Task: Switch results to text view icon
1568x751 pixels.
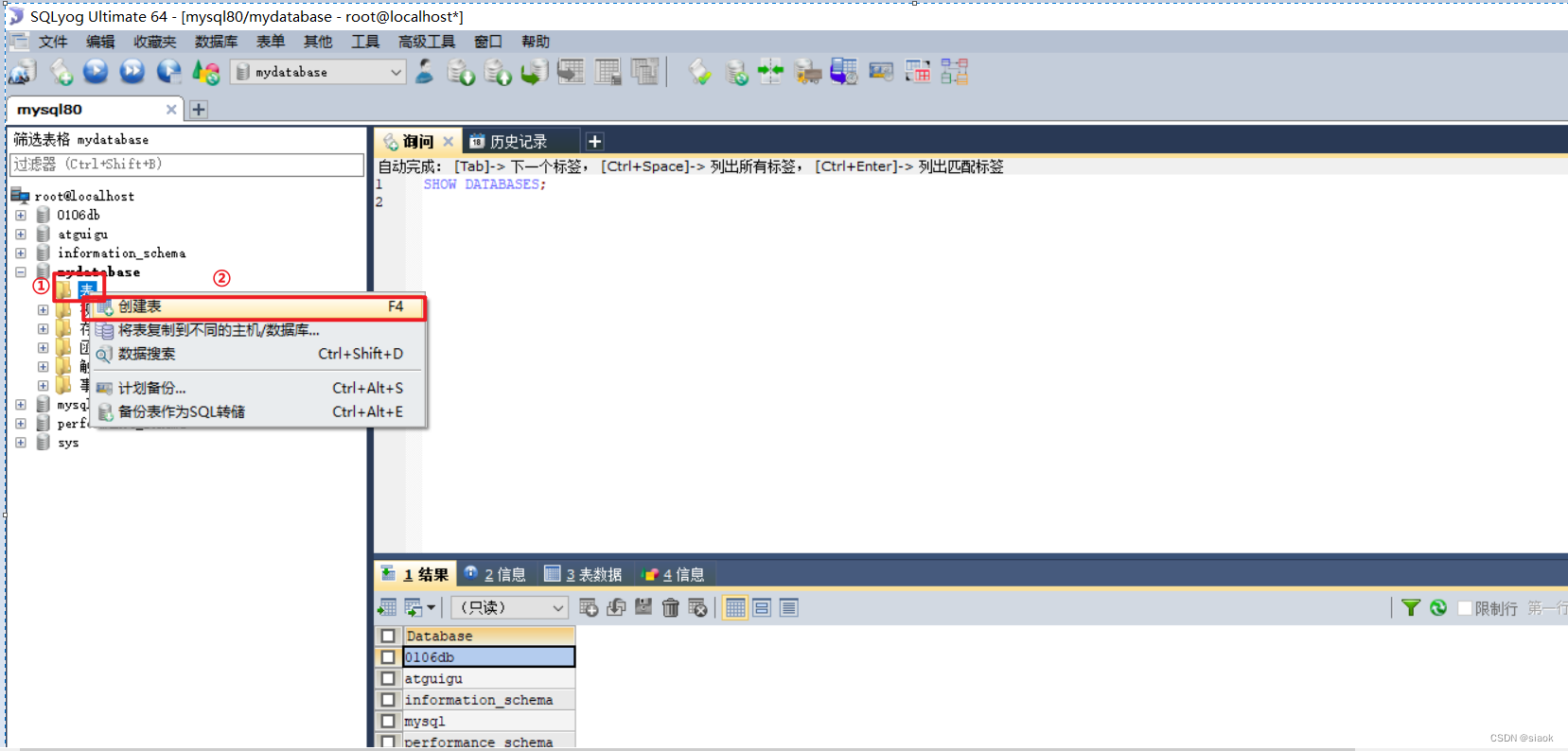Action: [789, 607]
